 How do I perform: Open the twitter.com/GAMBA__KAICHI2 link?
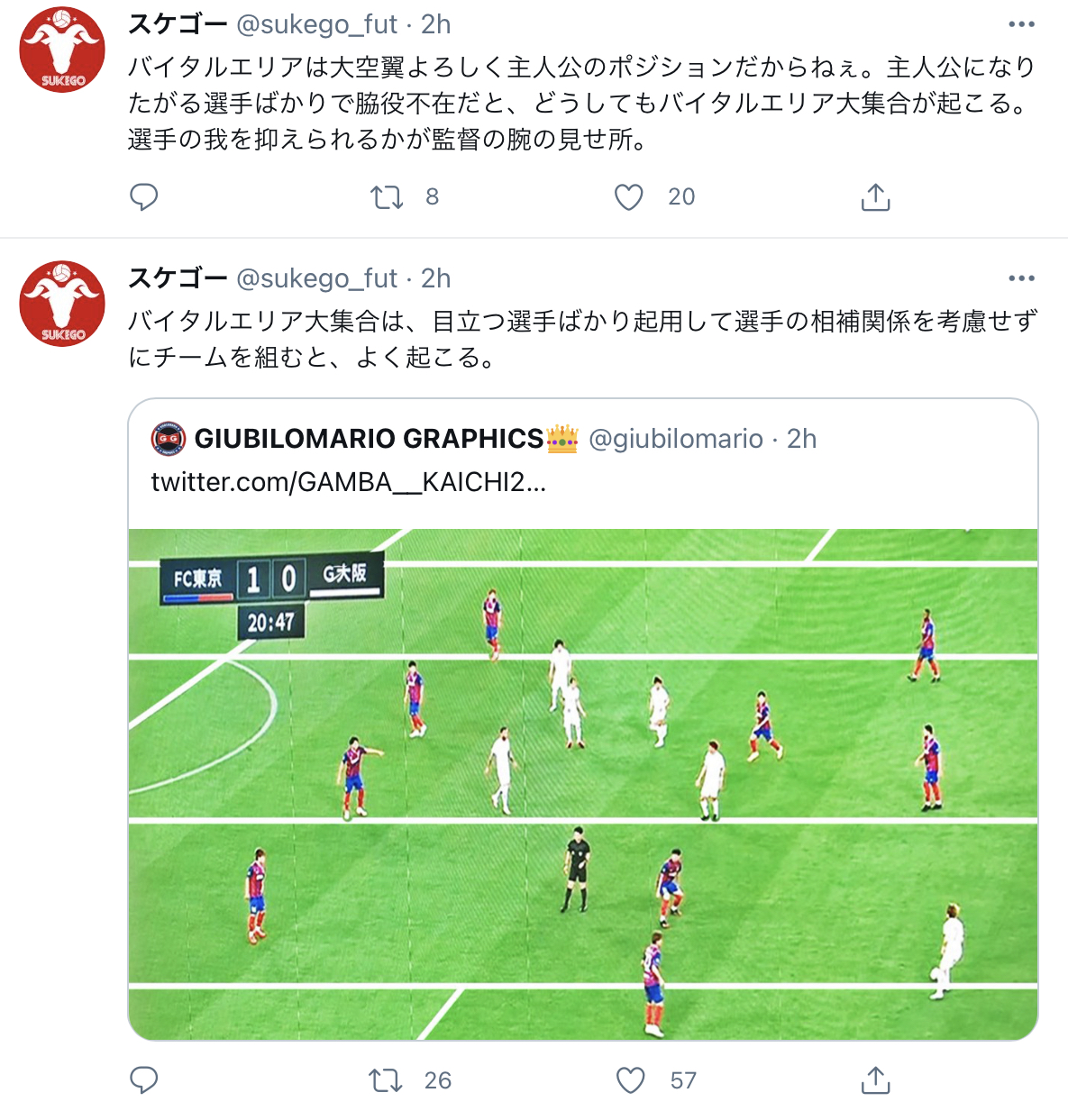click(x=348, y=482)
